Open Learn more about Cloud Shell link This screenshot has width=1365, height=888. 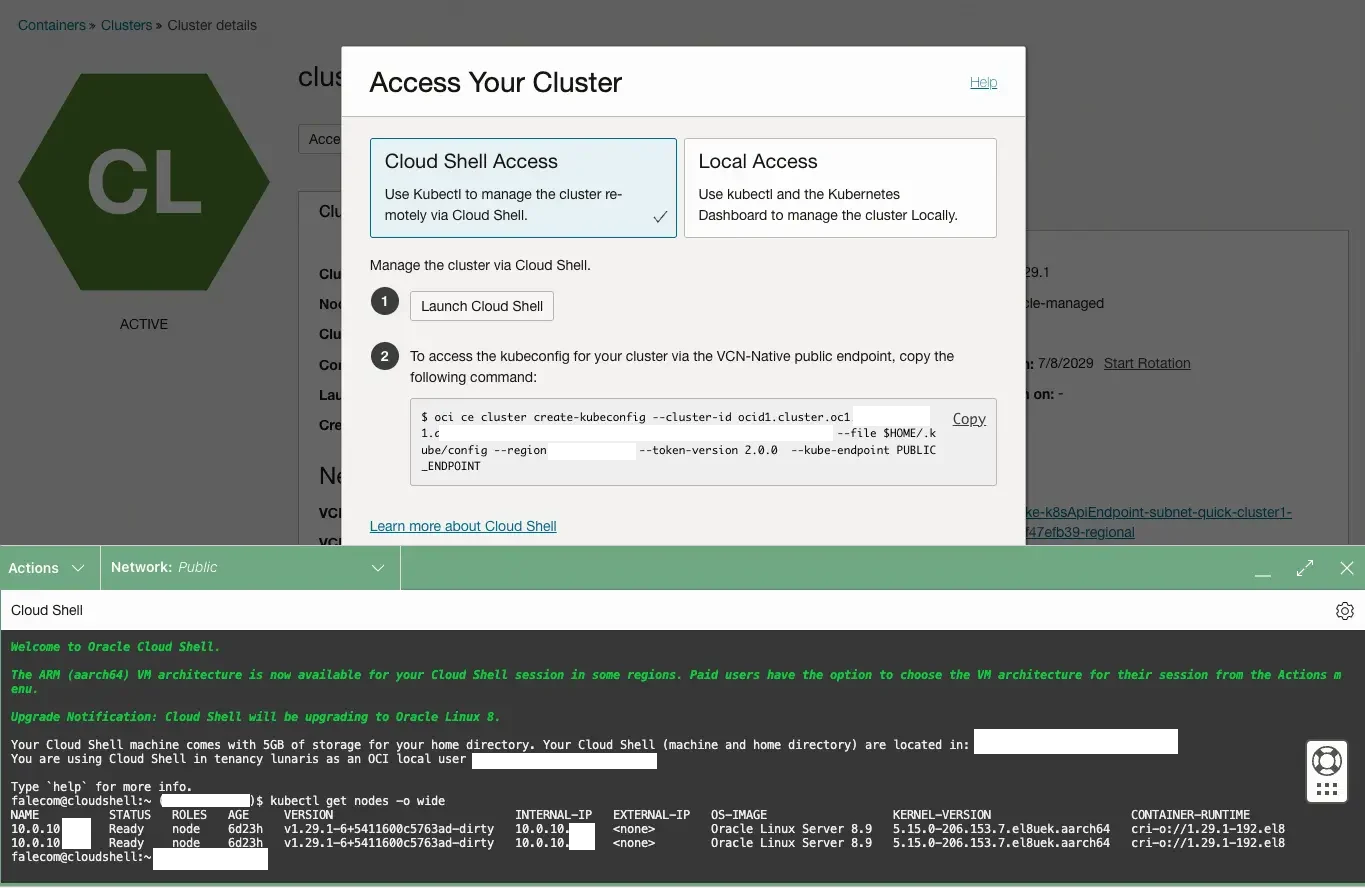tap(463, 526)
